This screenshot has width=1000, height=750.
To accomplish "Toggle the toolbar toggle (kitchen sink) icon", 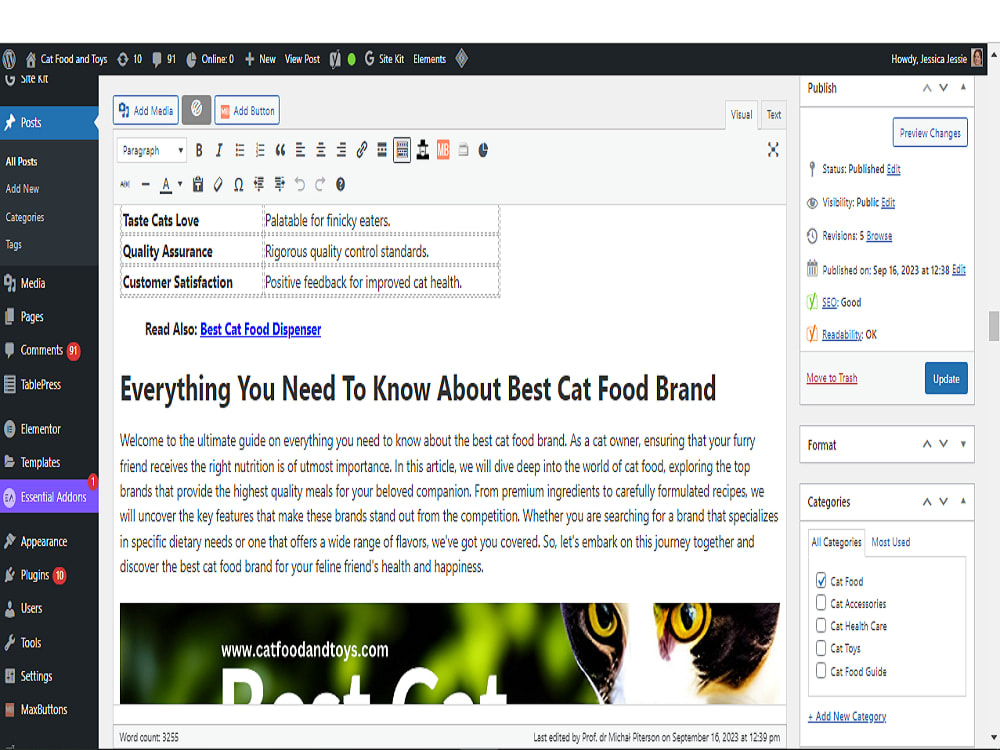I will coord(402,151).
